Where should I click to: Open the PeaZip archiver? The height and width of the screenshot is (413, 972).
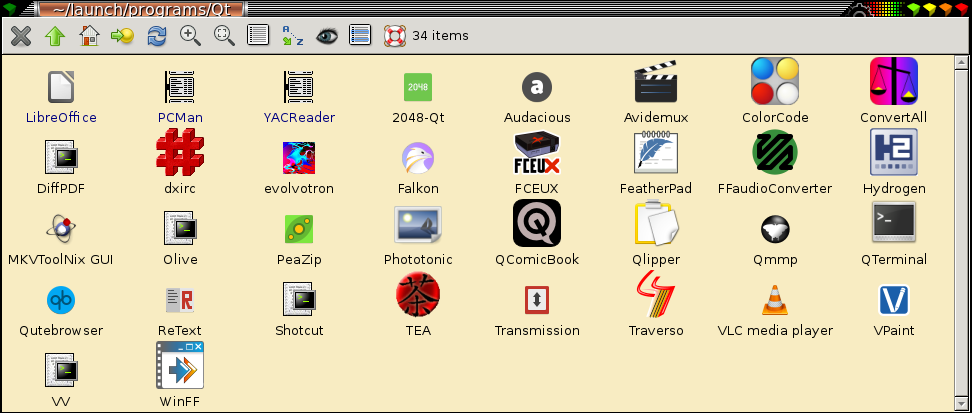point(299,229)
